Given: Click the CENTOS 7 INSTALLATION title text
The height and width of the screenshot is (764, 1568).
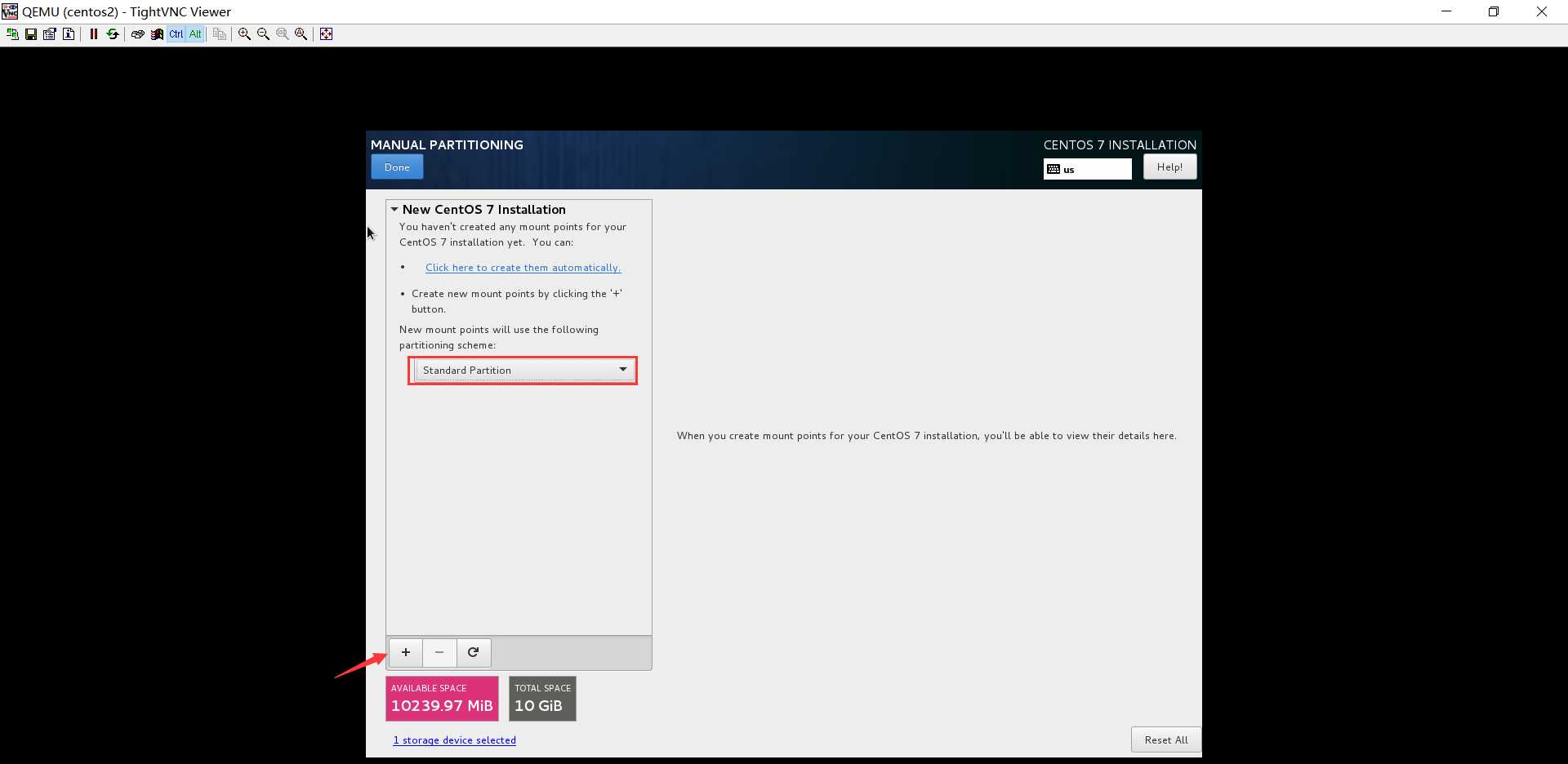Looking at the screenshot, I should click(x=1120, y=144).
